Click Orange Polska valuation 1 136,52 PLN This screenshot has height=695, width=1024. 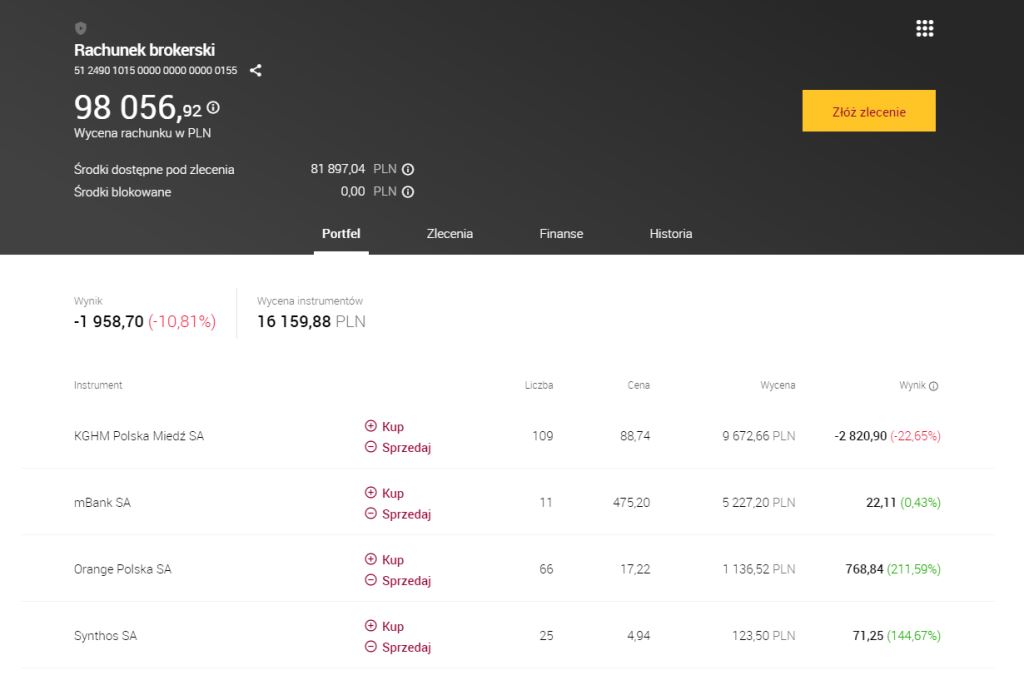coord(759,569)
